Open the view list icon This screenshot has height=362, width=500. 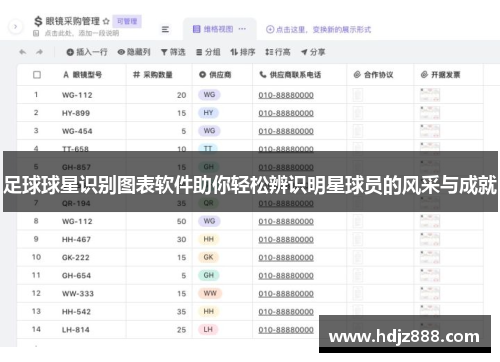coord(165,29)
